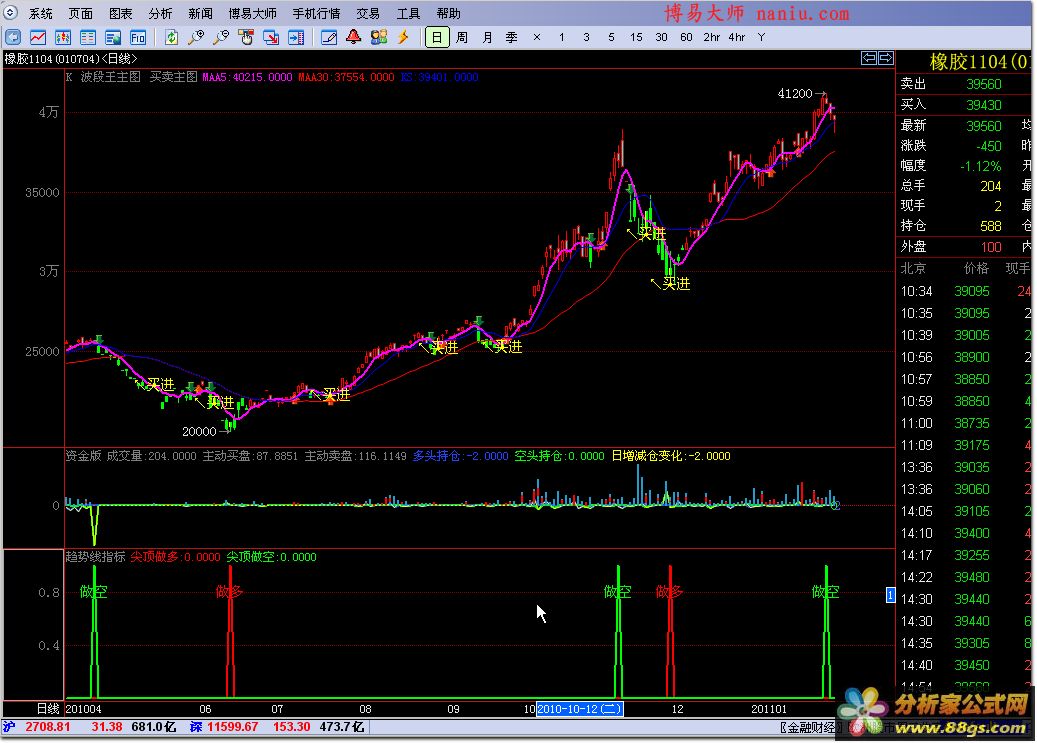Viewport: 1037px width, 743px height.
Task: Click the blue arrow side panel icon
Action: 296,38
